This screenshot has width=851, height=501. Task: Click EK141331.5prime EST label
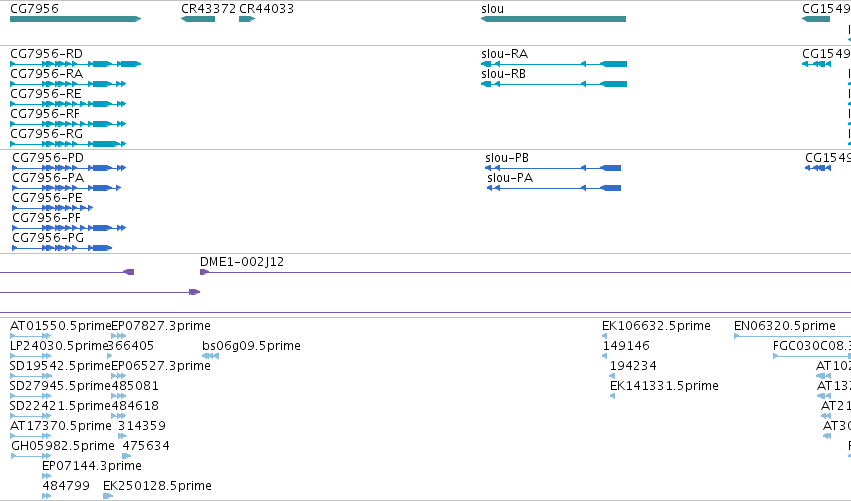(664, 386)
